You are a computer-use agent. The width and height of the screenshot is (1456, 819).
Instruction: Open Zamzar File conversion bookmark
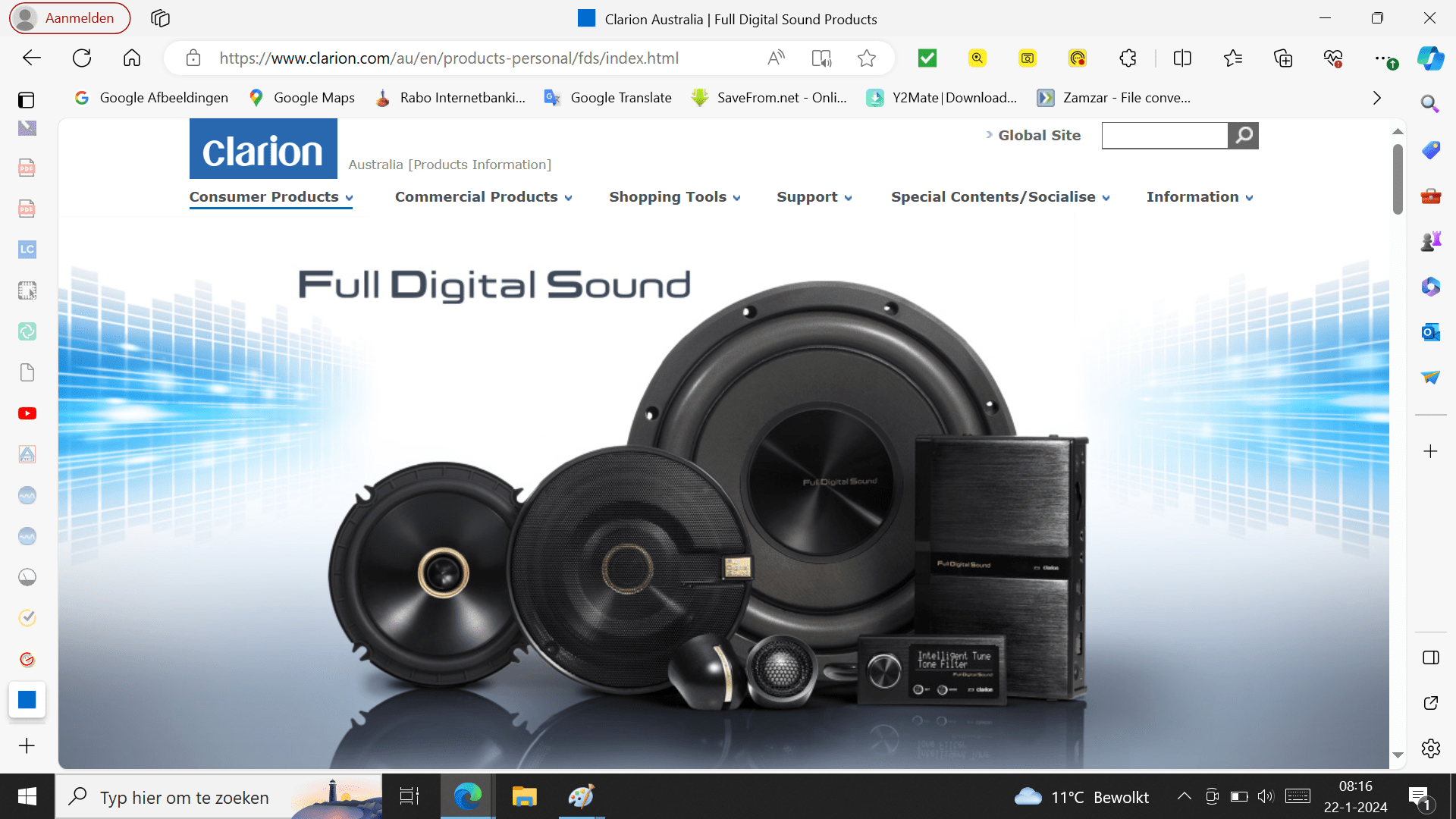pos(1114,98)
